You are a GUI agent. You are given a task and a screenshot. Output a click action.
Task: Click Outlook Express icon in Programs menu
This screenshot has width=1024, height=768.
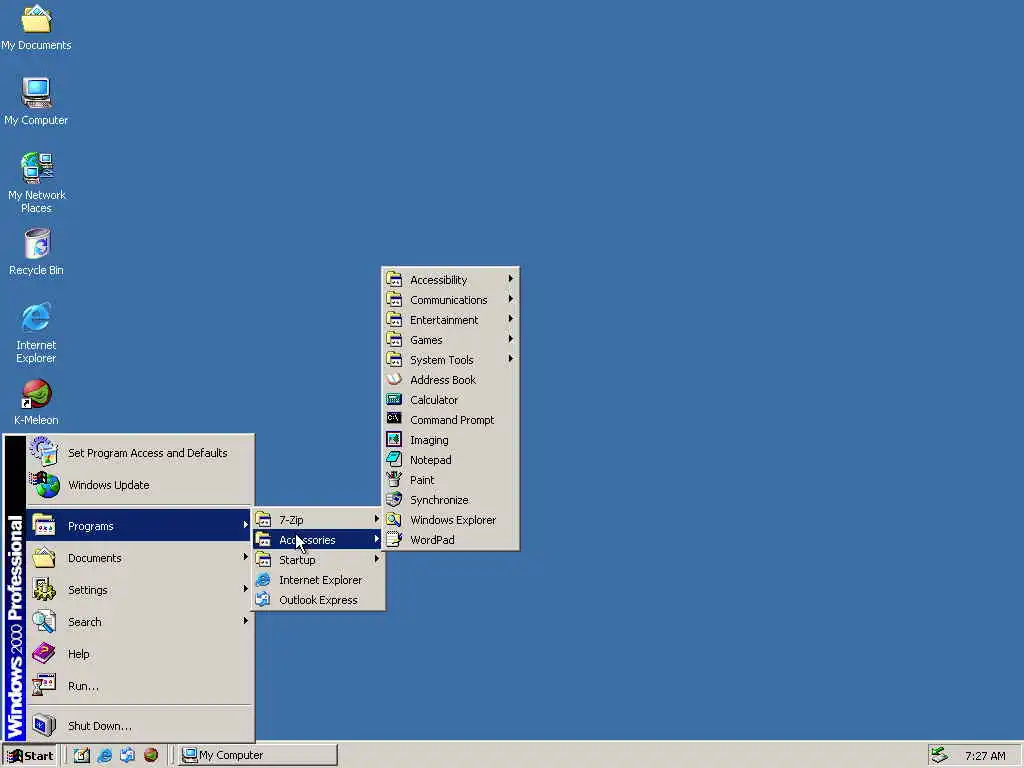(263, 599)
